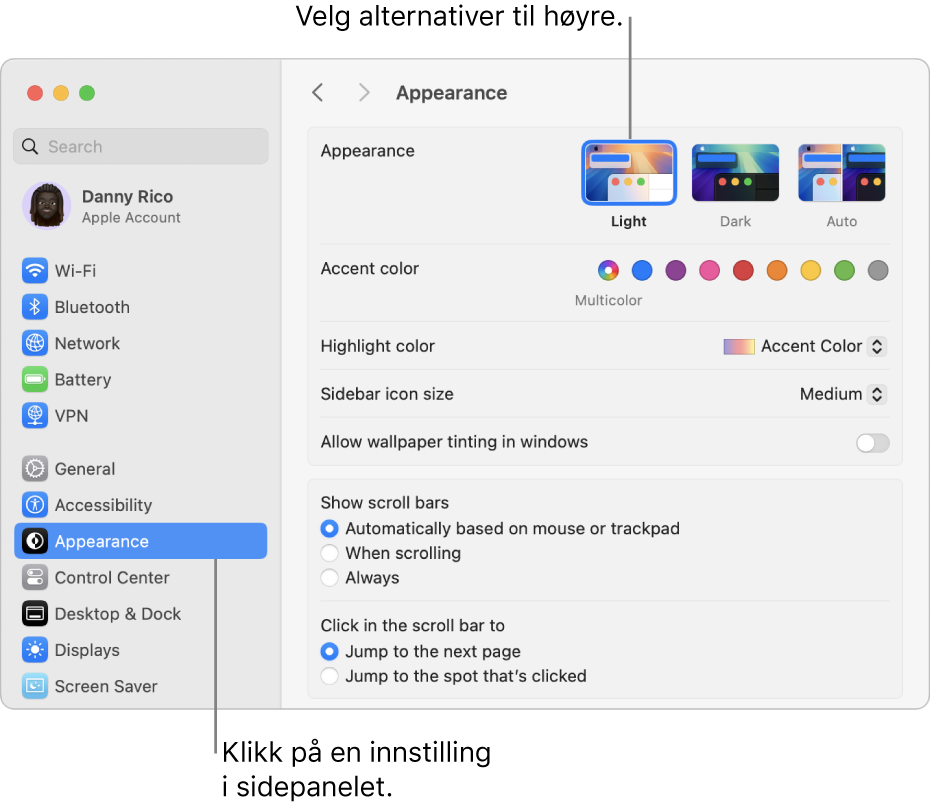Open VPN settings via its icon

click(35, 416)
